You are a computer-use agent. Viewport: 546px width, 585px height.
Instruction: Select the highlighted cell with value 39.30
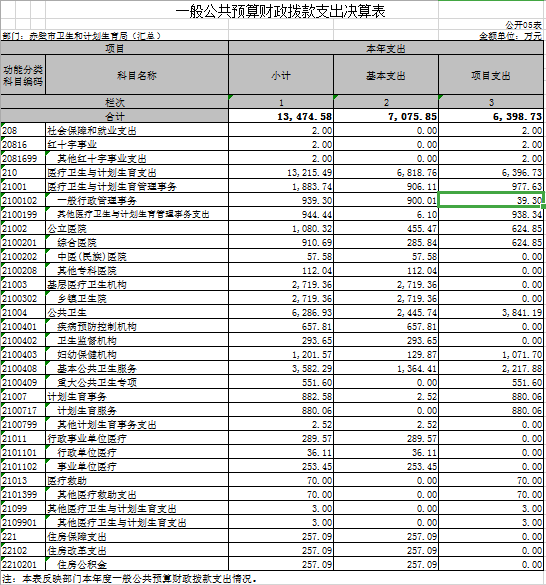(491, 200)
